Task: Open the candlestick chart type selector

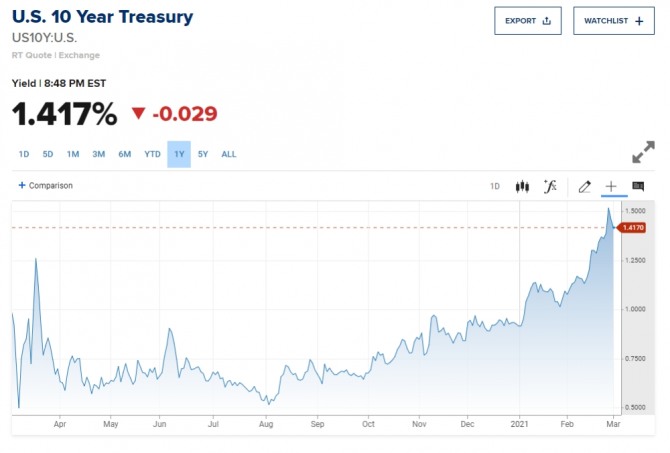Action: click(521, 186)
